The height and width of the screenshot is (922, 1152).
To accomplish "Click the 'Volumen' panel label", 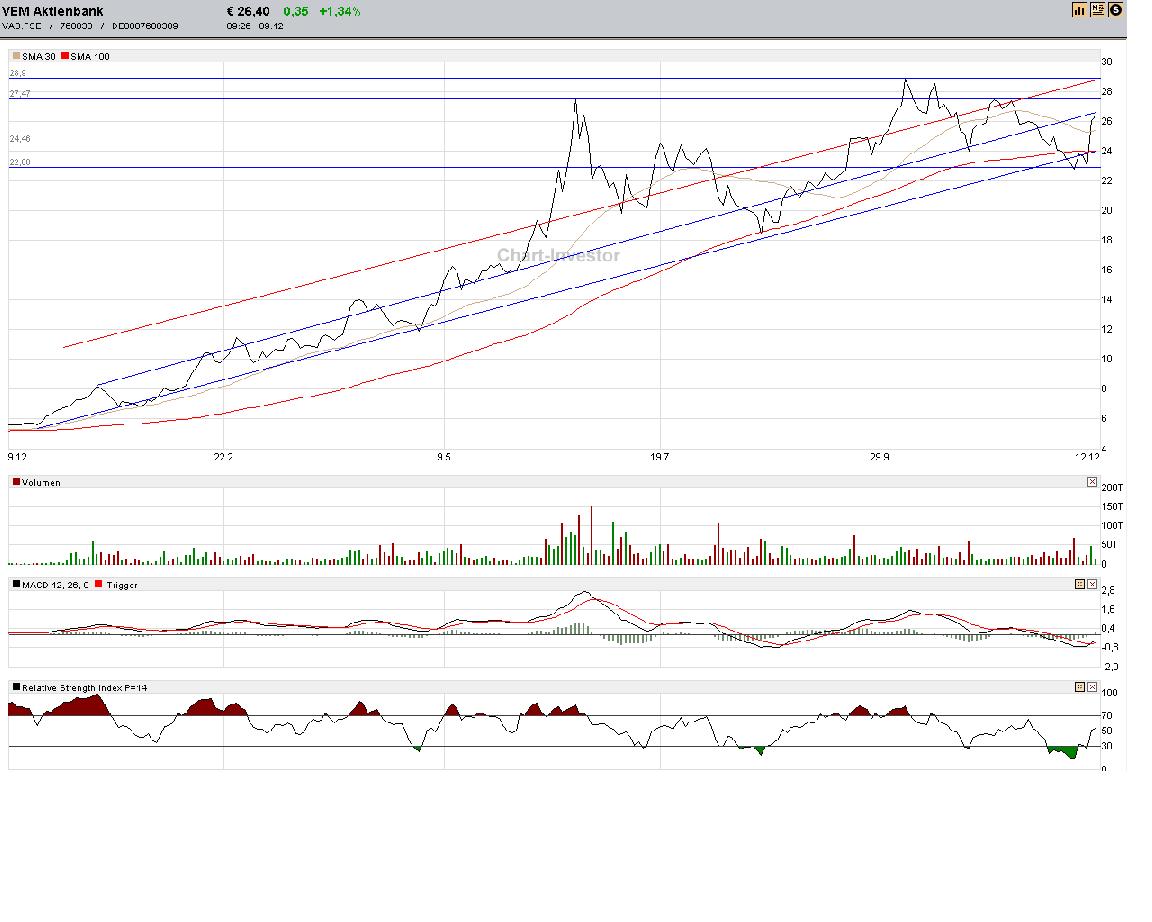I will tap(41, 483).
